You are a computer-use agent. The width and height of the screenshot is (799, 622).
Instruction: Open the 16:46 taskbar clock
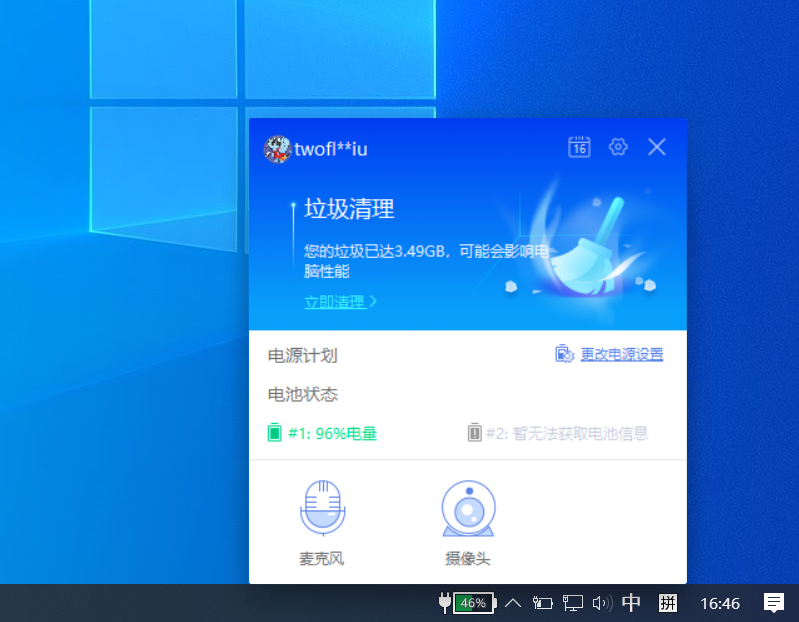(720, 604)
